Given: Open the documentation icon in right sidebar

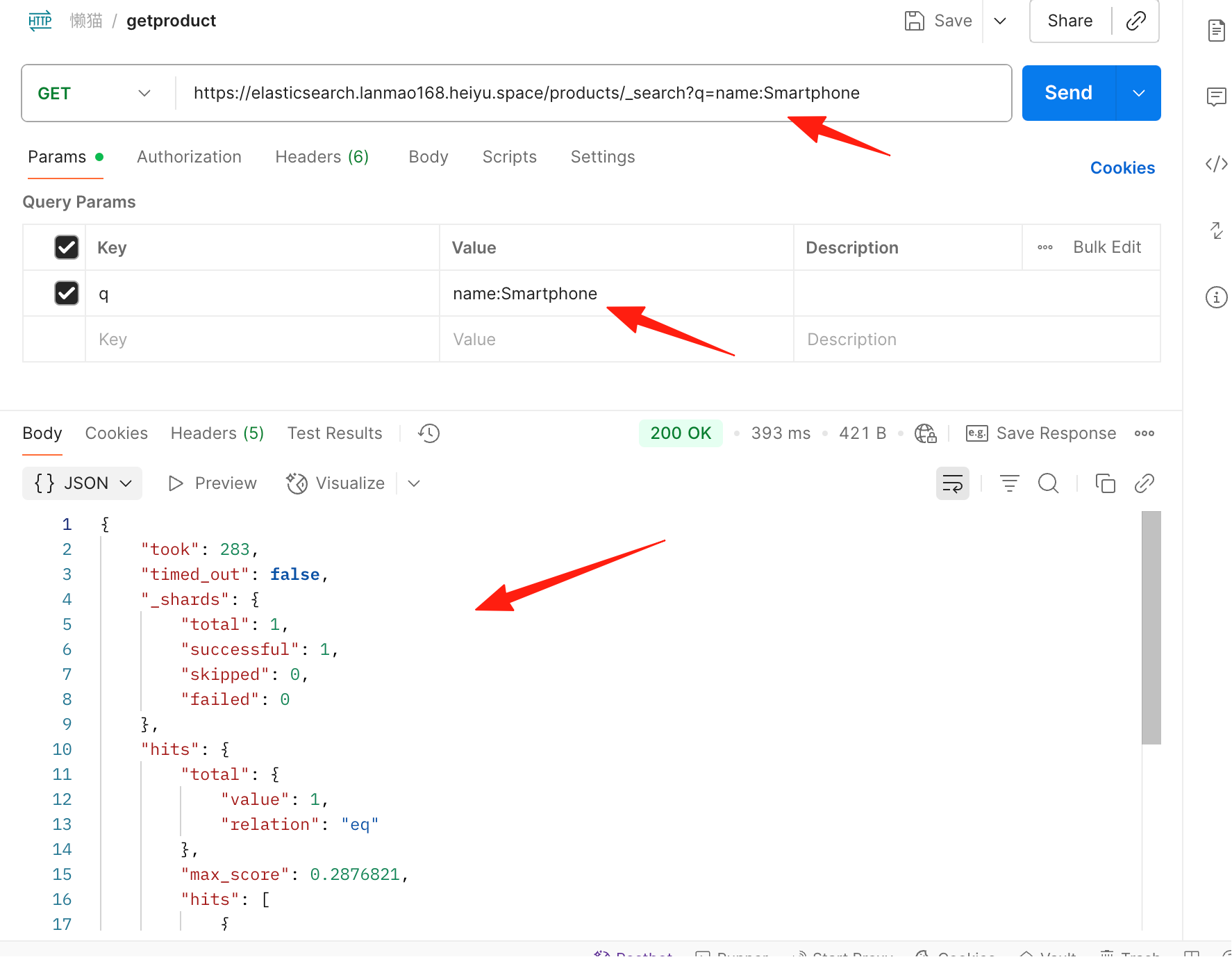Looking at the screenshot, I should pyautogui.click(x=1216, y=31).
